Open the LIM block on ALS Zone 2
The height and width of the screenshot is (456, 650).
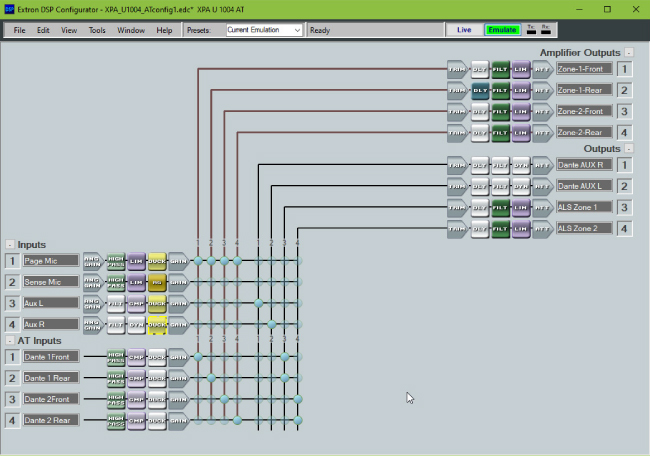tap(521, 229)
